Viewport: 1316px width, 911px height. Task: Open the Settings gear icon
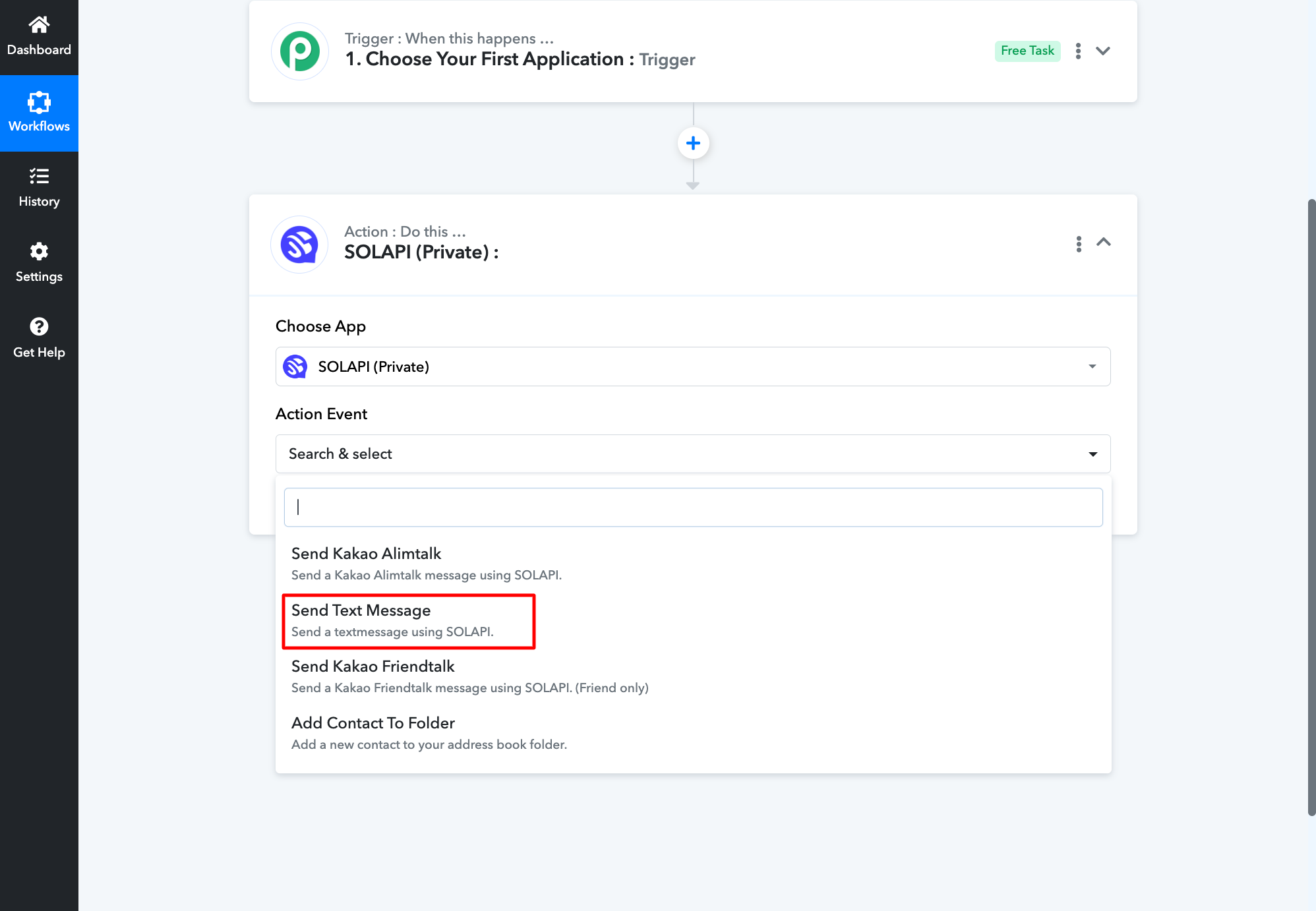[x=39, y=251]
